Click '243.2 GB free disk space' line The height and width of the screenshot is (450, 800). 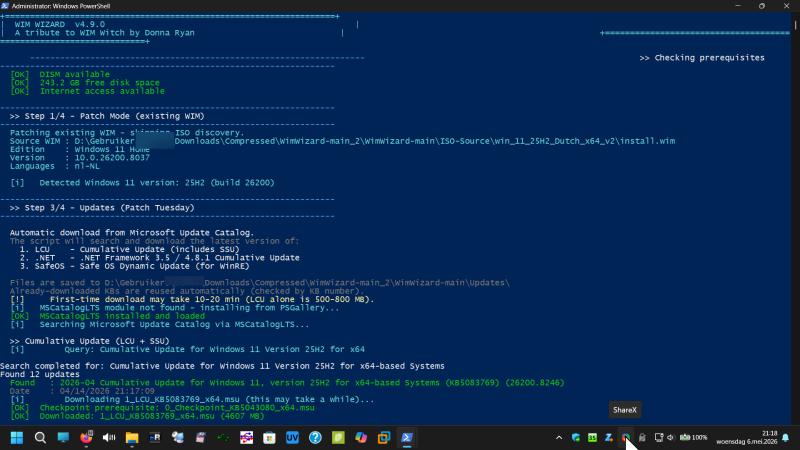click(85, 83)
